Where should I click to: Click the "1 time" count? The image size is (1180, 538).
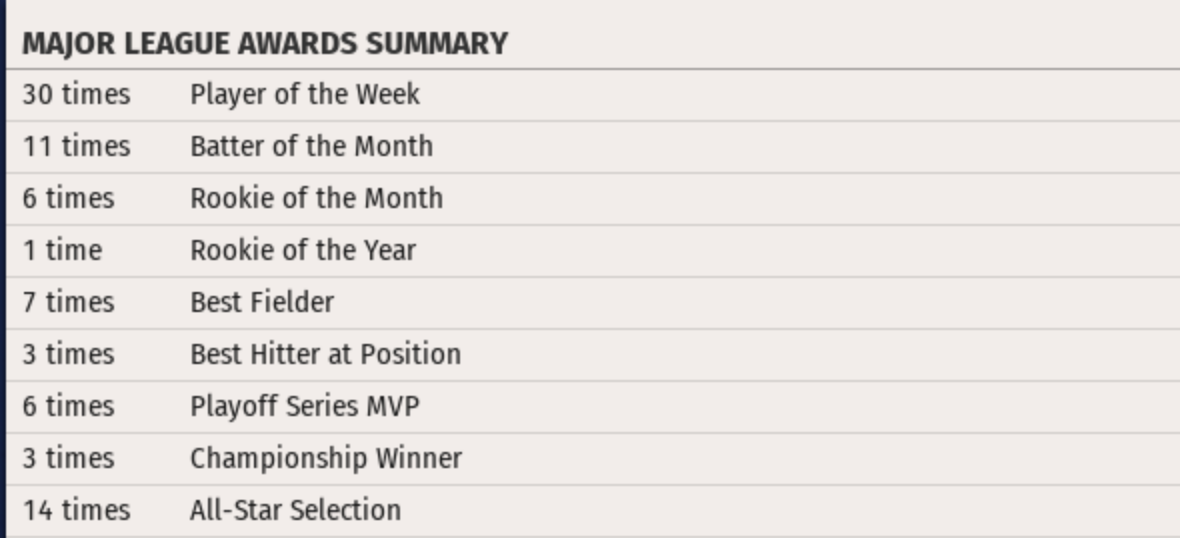coord(62,250)
